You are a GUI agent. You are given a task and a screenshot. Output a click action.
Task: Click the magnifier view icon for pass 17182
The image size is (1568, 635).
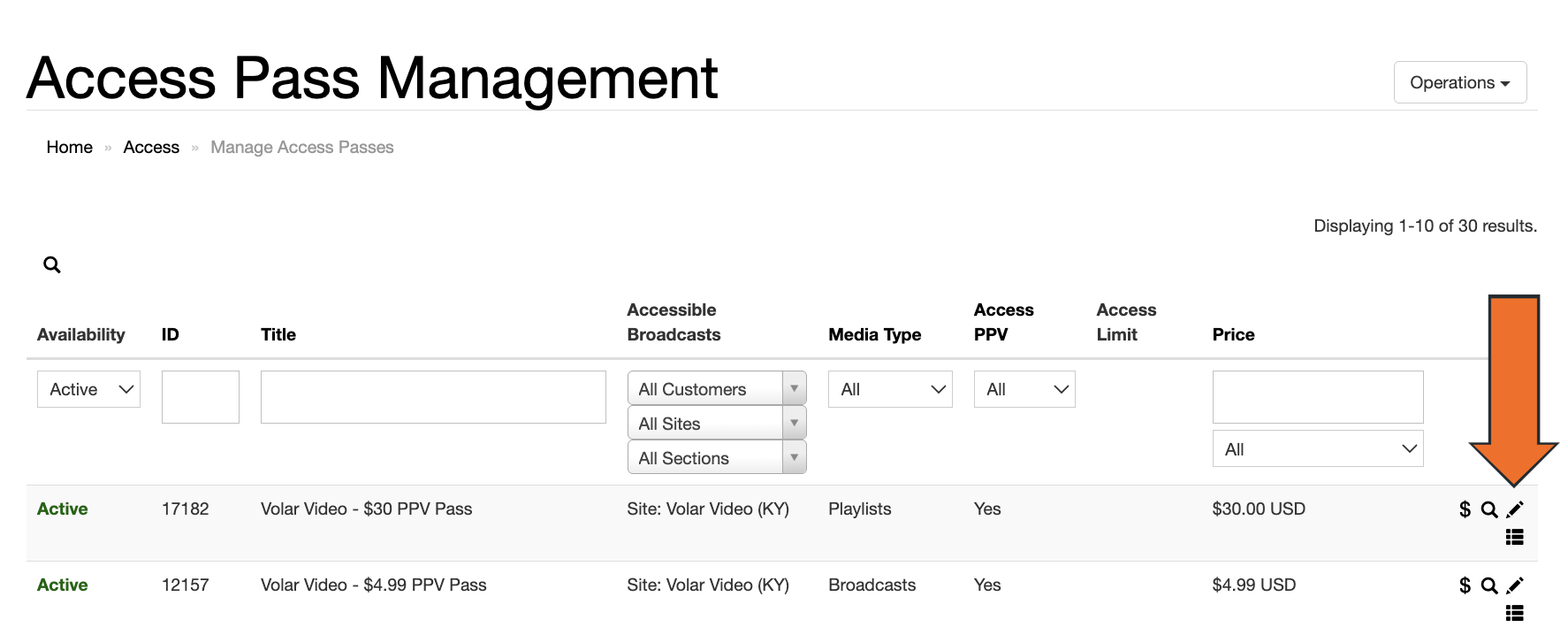tap(1489, 509)
